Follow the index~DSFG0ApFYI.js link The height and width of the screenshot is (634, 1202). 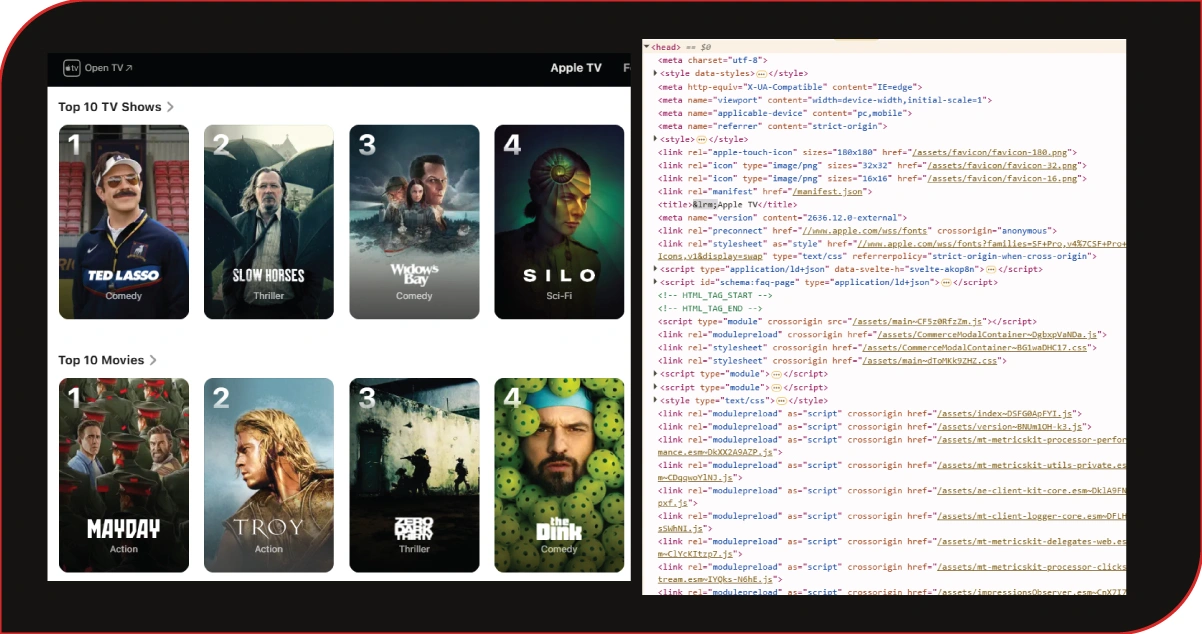click(1002, 412)
